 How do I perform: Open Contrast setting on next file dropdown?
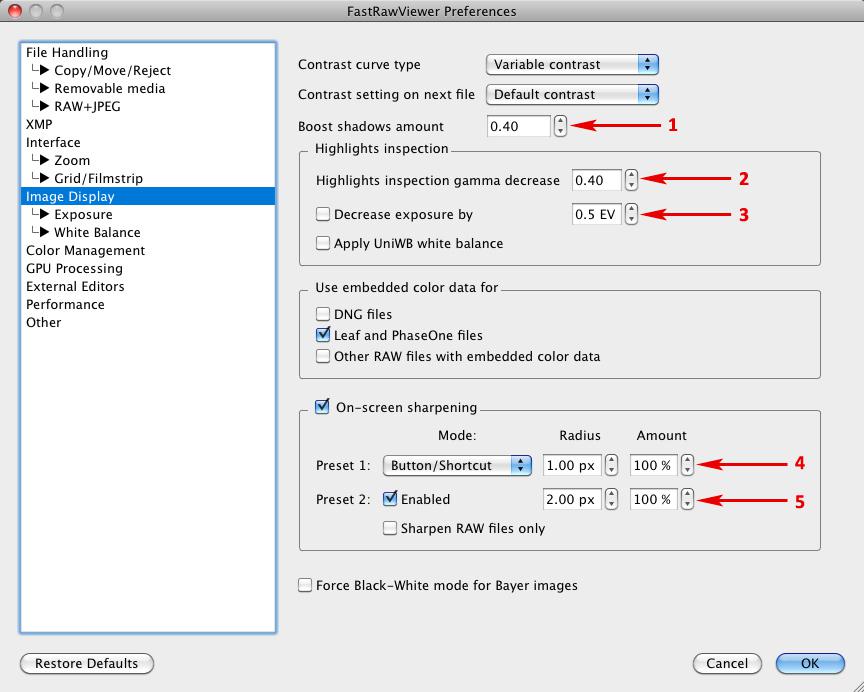click(x=572, y=94)
